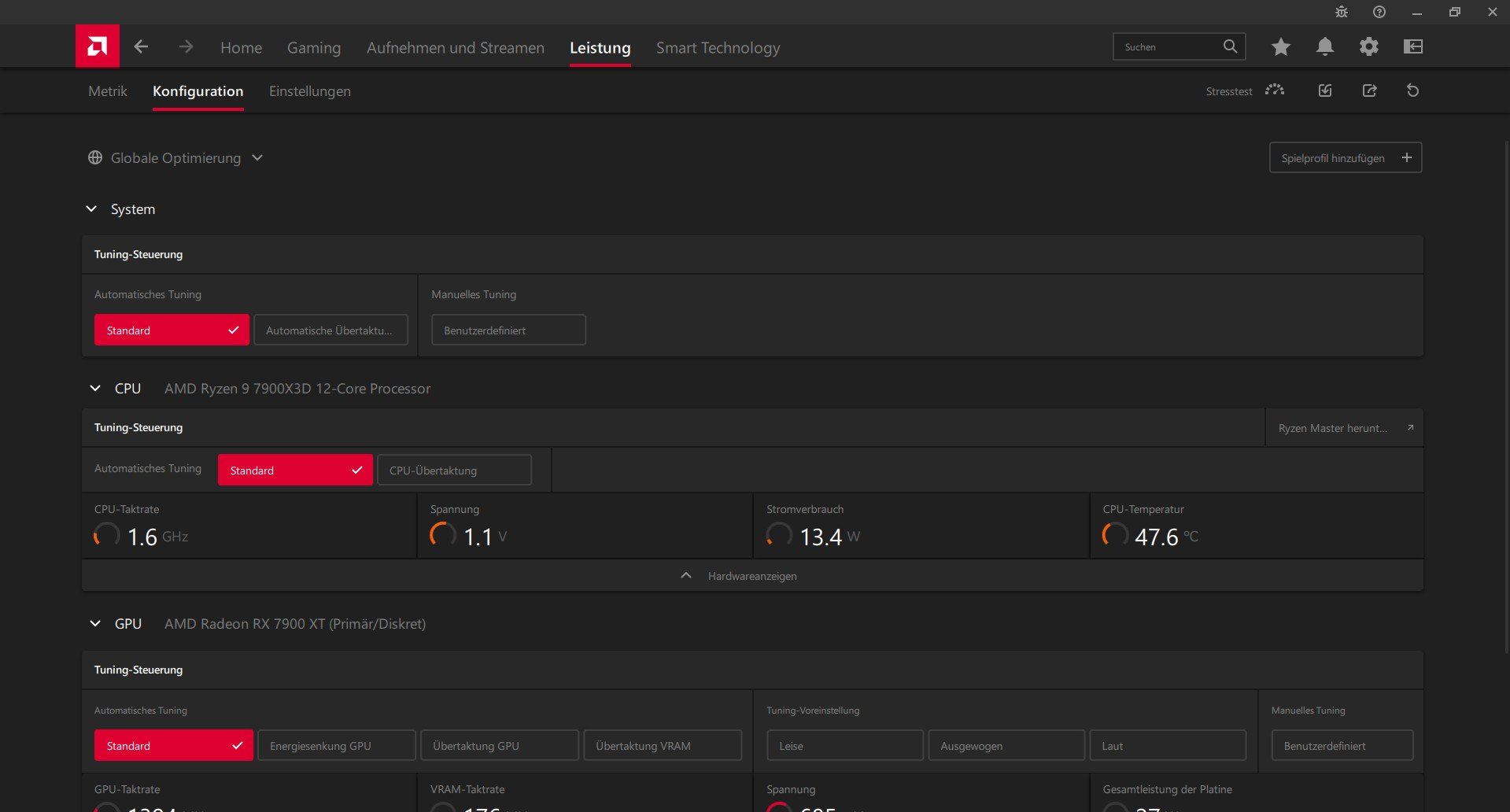
Task: Select Standard for GPU automatic tuning
Action: (174, 745)
